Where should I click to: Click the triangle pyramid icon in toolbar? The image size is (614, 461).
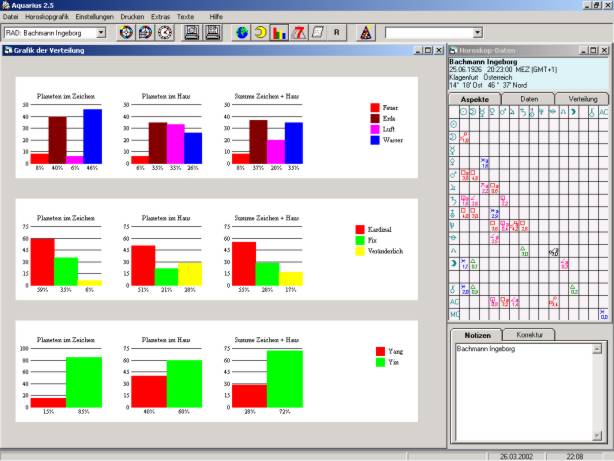tap(365, 32)
